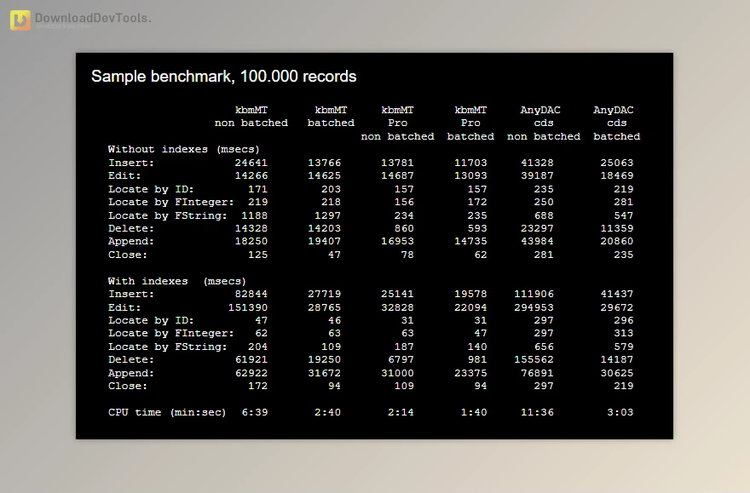Viewport: 750px width, 493px height.
Task: Click the CPU time 11:36
Action: tap(537, 412)
